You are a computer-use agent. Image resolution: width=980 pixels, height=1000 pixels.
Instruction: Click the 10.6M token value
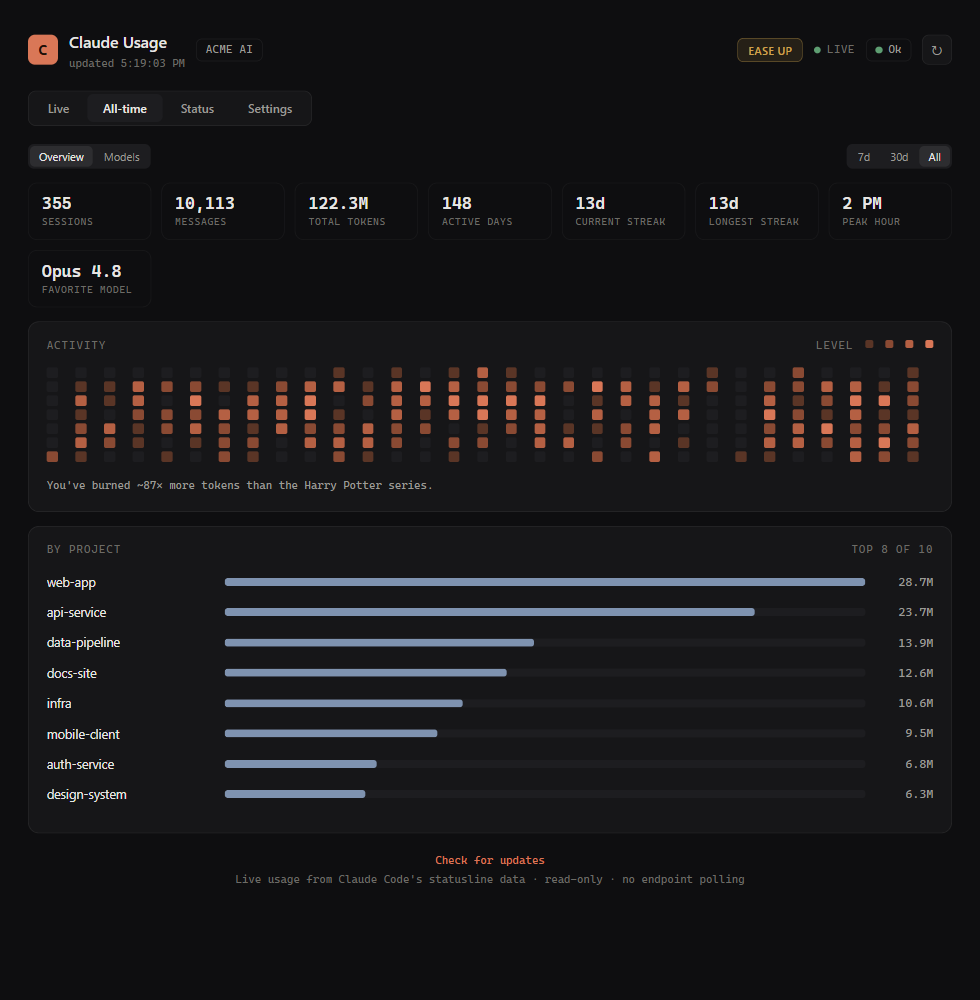click(x=916, y=703)
